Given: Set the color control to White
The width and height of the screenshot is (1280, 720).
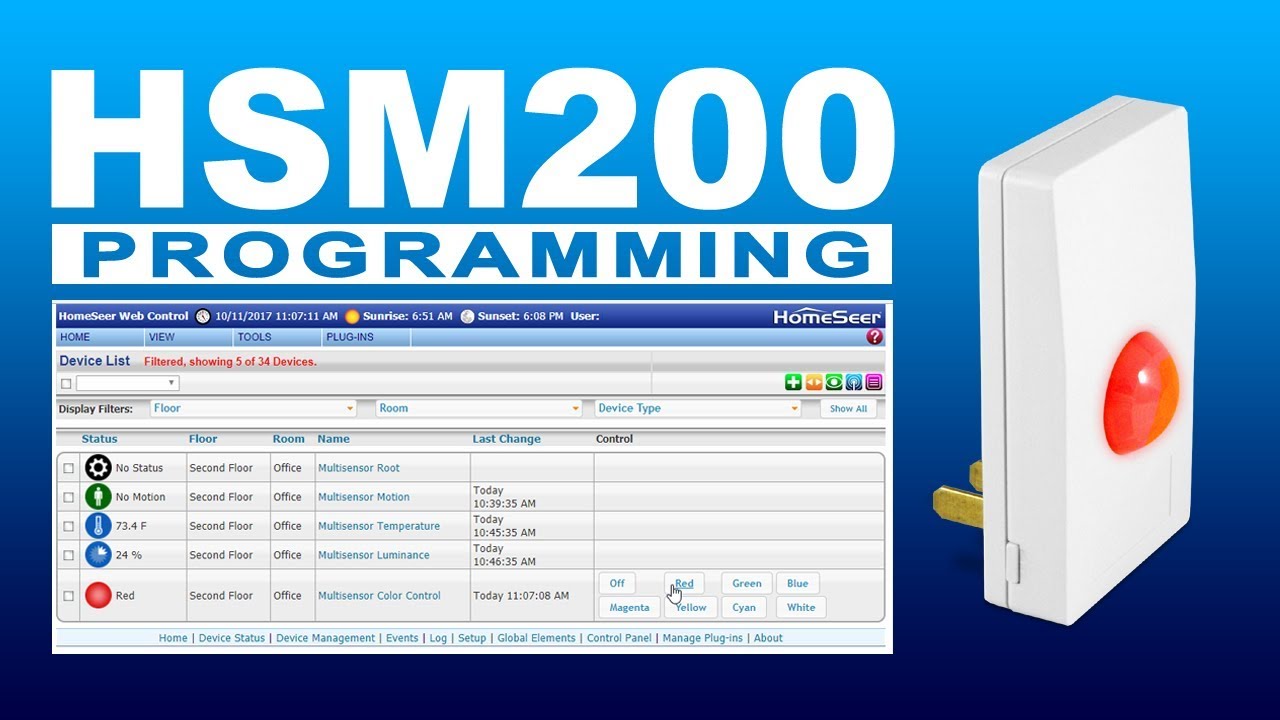Looking at the screenshot, I should point(801,607).
